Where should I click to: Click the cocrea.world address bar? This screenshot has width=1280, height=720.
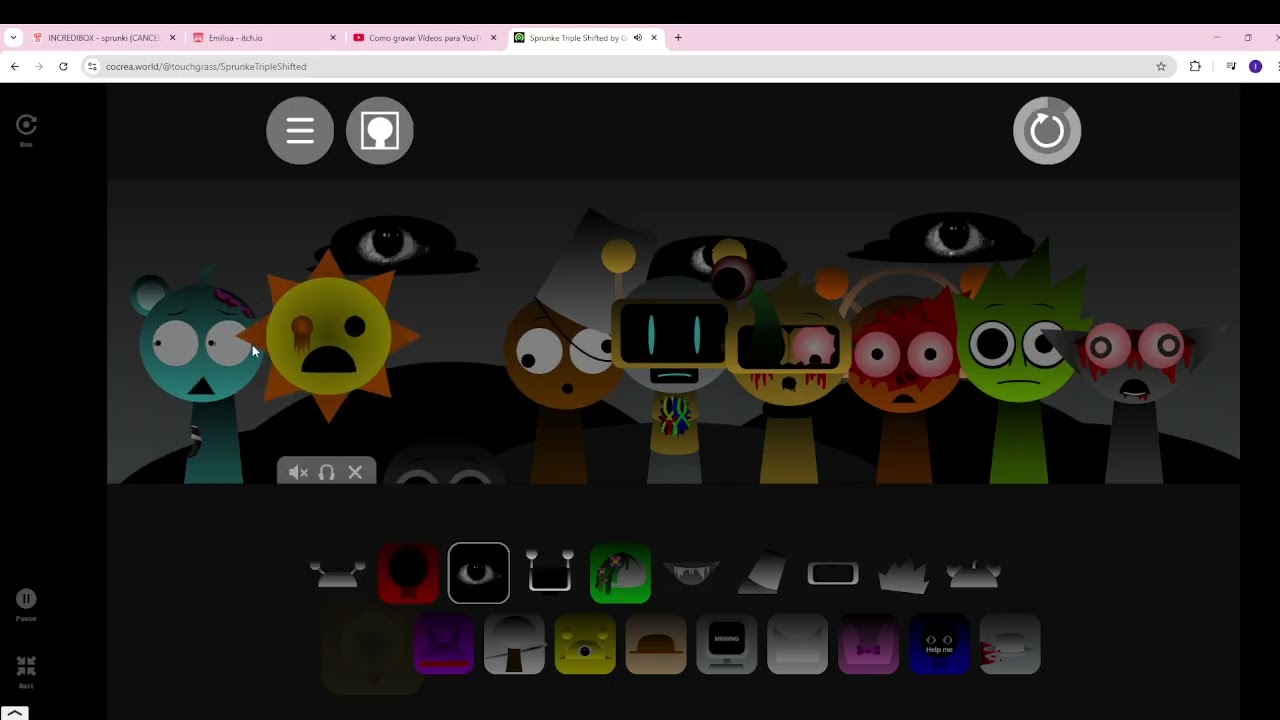click(x=627, y=66)
